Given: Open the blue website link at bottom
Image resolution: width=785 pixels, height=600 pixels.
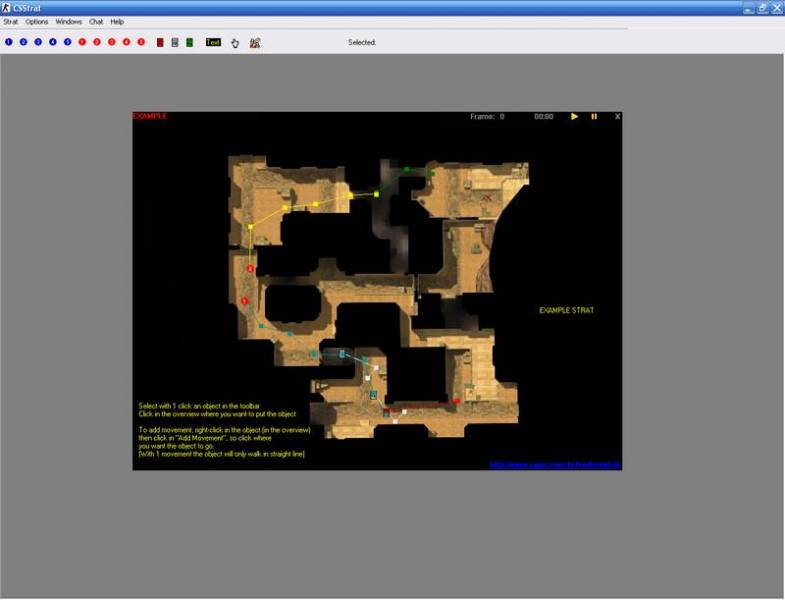Looking at the screenshot, I should pyautogui.click(x=555, y=465).
